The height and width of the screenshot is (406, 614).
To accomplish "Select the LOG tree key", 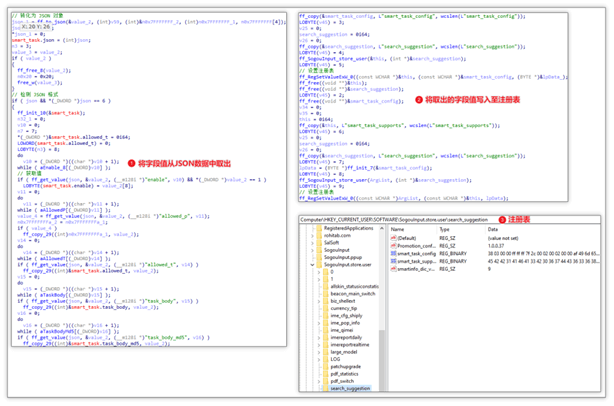I will click(x=335, y=359).
